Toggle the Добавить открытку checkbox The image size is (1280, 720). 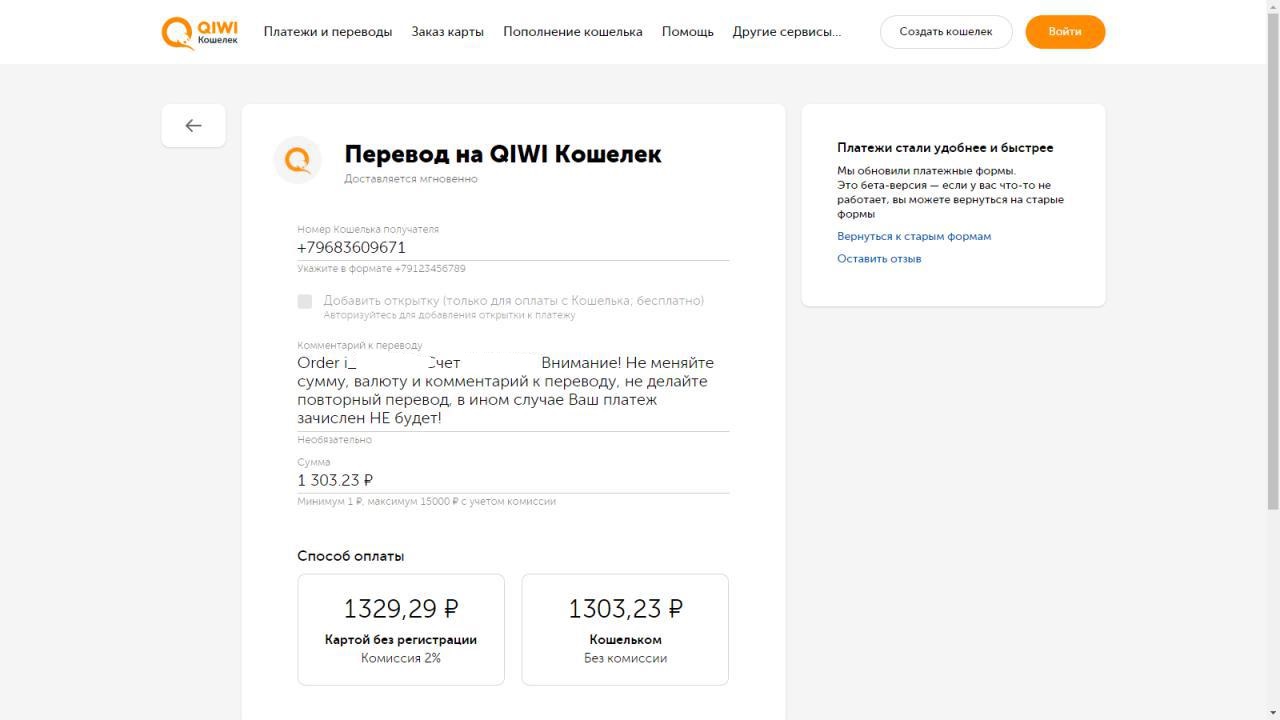[305, 301]
